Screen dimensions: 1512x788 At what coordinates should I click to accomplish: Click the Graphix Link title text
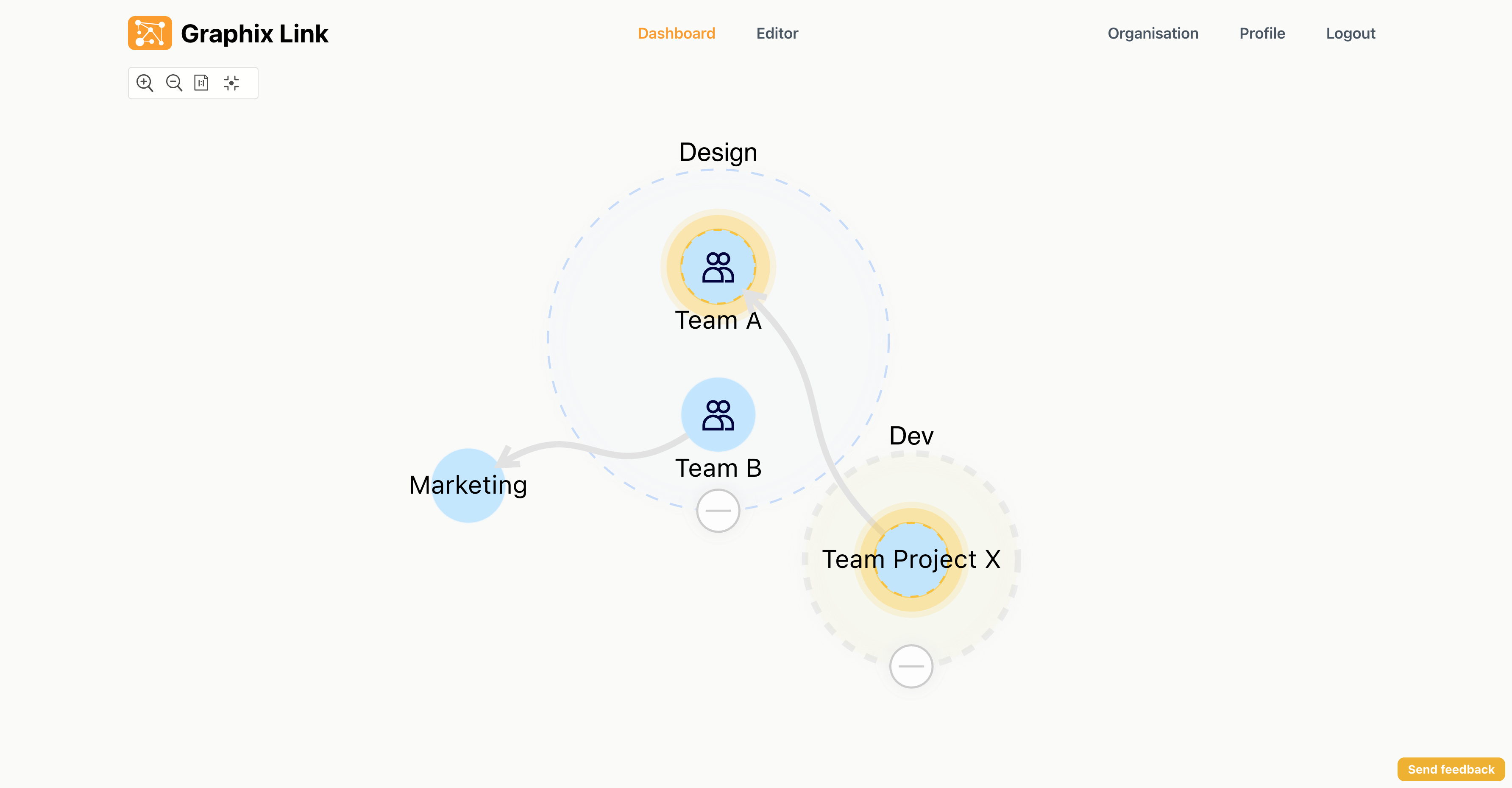pos(254,34)
